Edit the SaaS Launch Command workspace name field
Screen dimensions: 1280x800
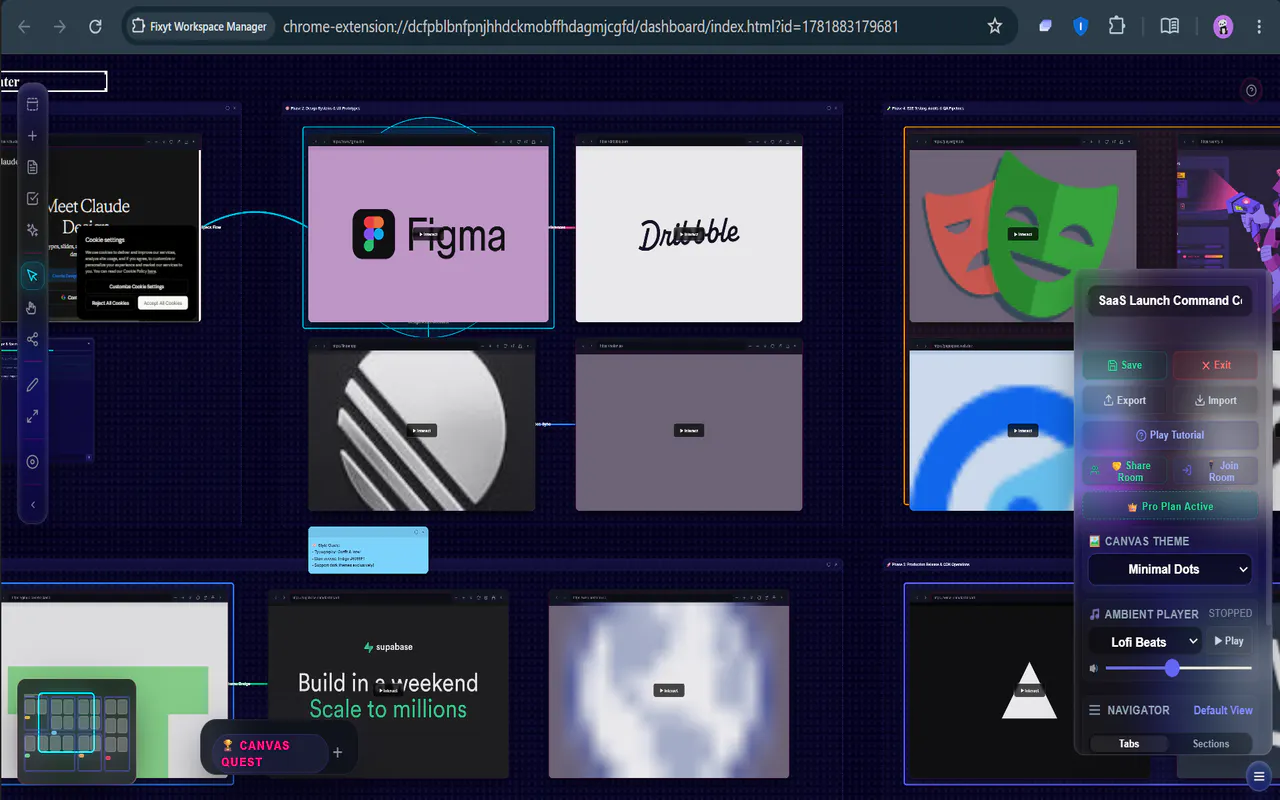point(1170,300)
